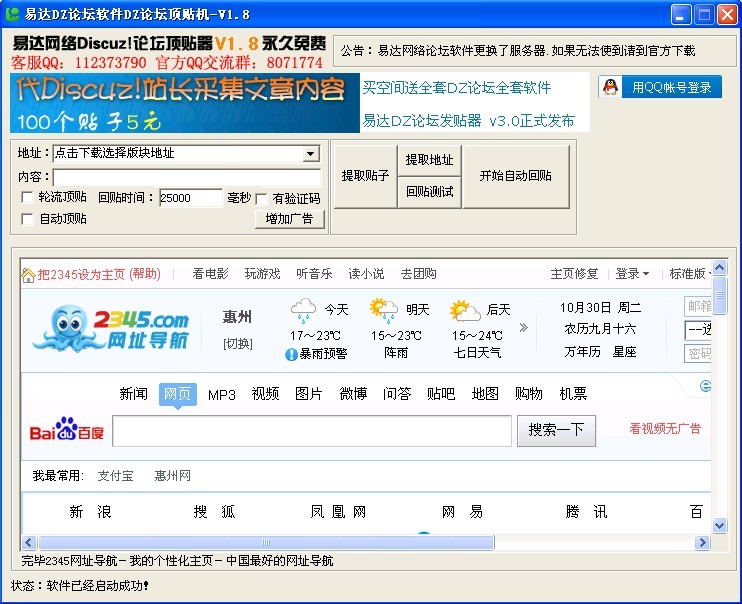Expand the 登录 dropdown menu

coord(632,274)
